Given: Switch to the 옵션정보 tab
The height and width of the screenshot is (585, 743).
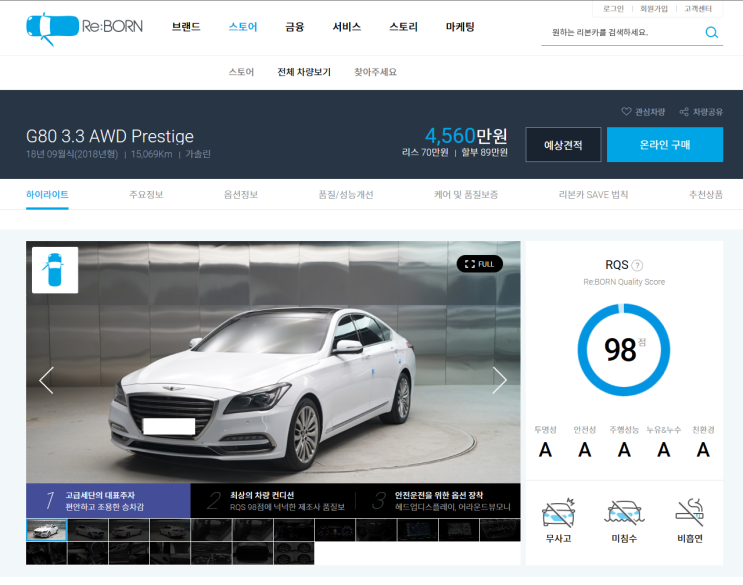Looking at the screenshot, I should click(x=241, y=195).
